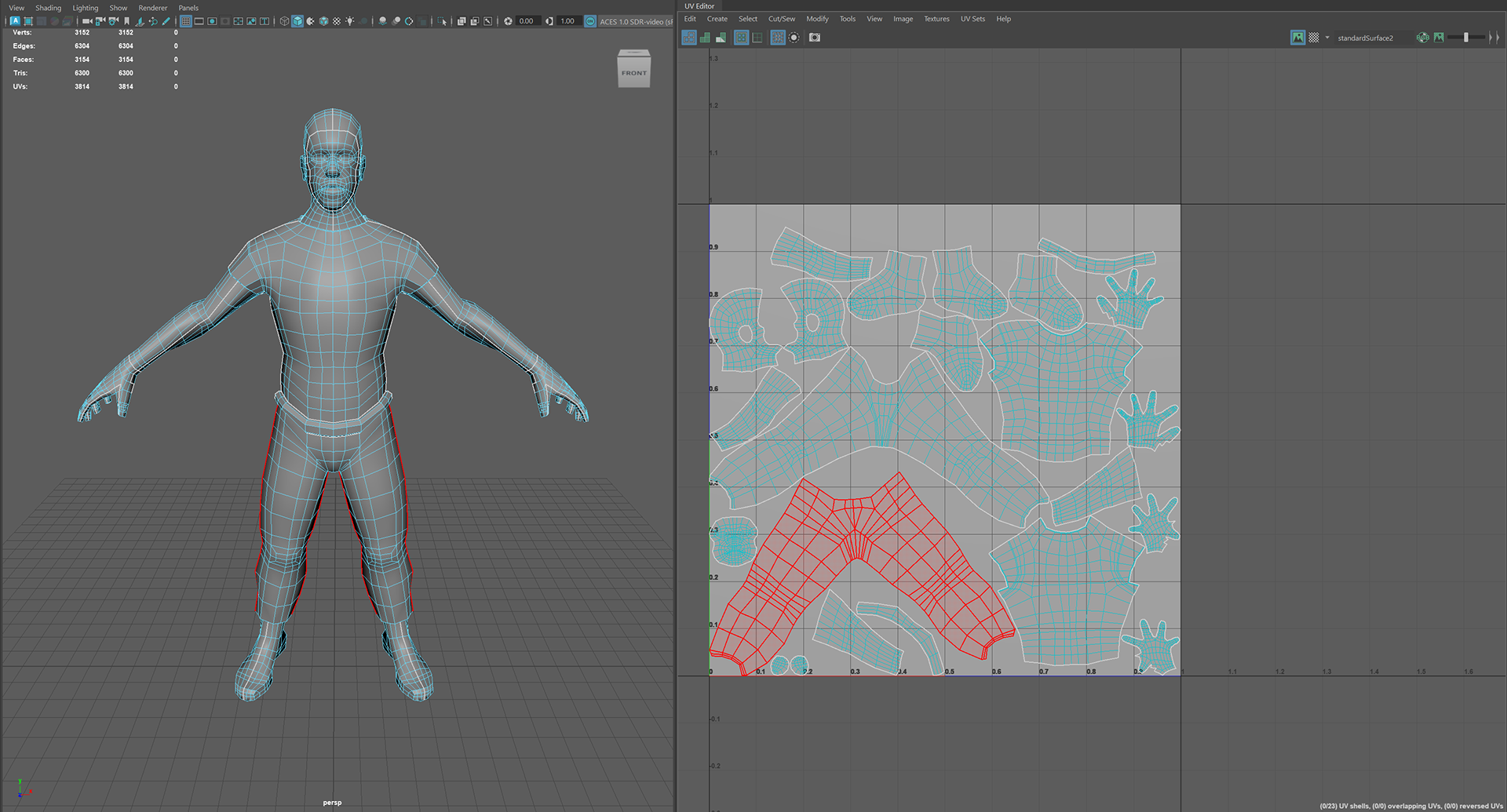Open the Cut/Sew menu

coord(781,19)
